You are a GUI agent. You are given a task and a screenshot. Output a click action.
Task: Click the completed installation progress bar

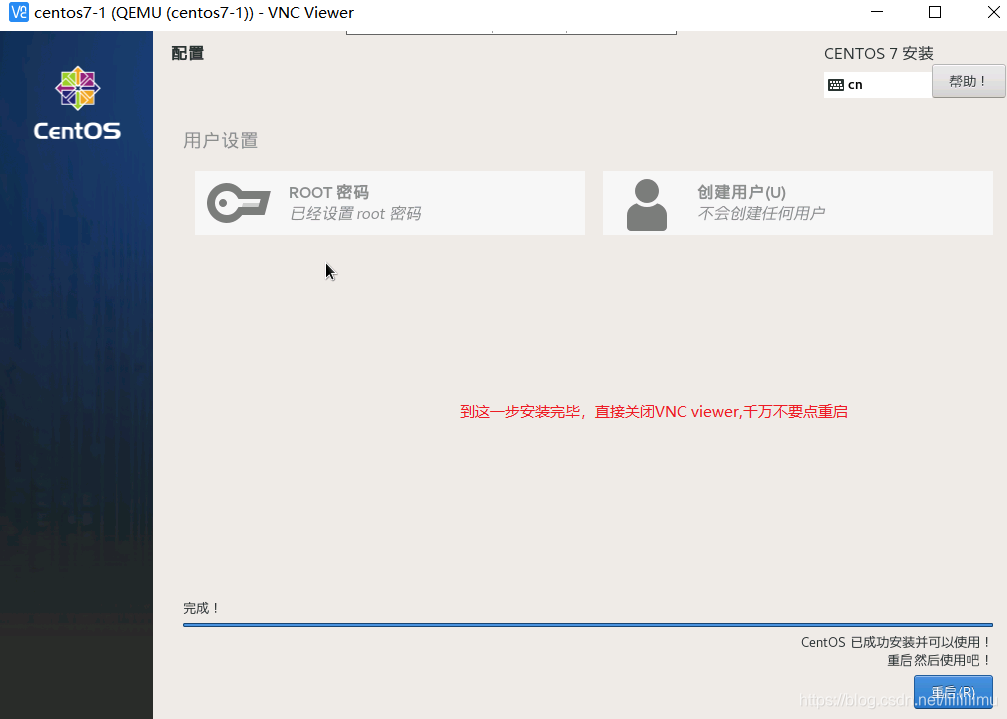tap(588, 625)
